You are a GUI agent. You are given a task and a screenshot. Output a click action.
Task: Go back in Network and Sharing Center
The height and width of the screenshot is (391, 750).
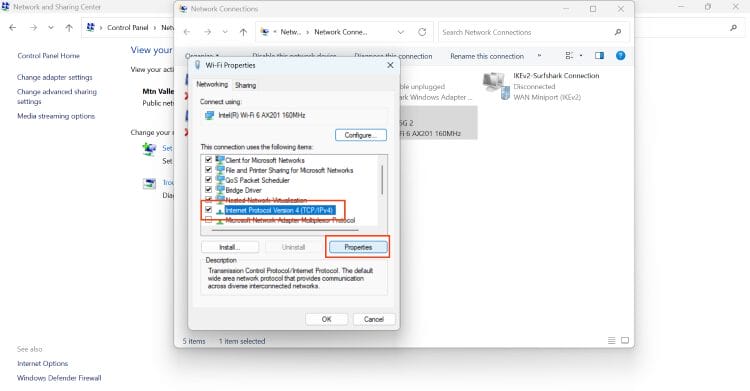[12, 28]
